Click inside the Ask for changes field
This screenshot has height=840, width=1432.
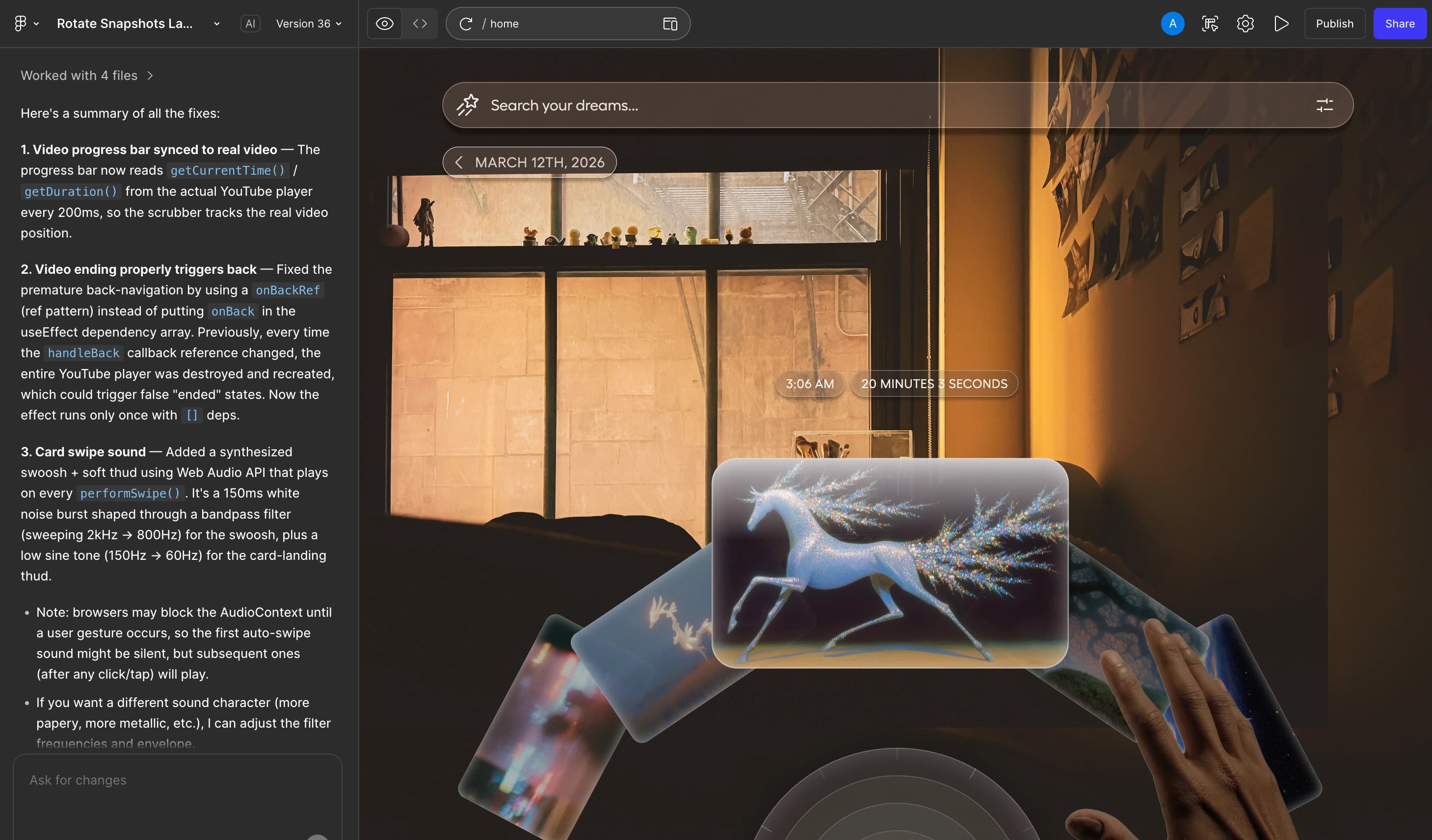point(177,780)
